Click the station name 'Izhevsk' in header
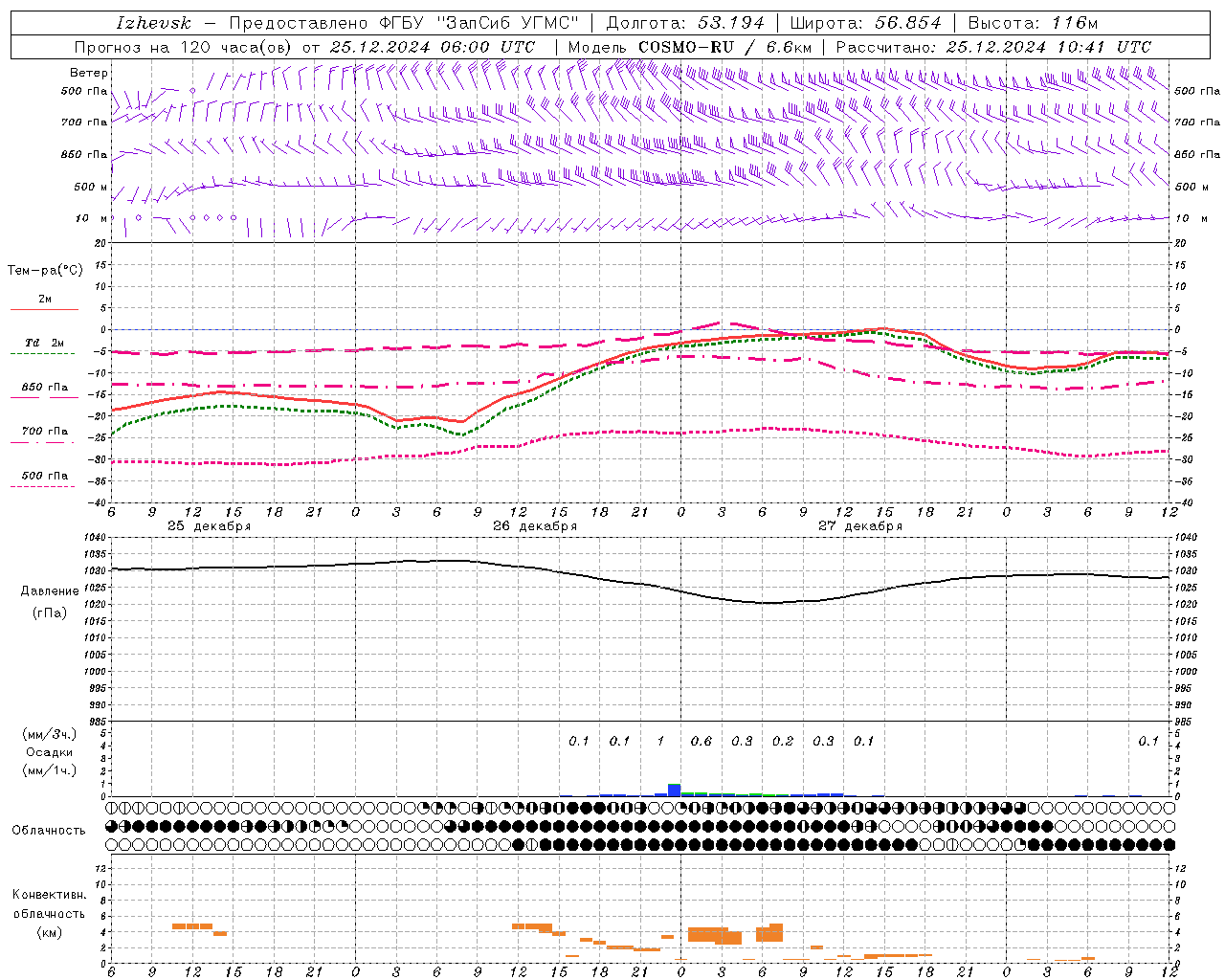Image resolution: width=1225 pixels, height=980 pixels. [153, 23]
